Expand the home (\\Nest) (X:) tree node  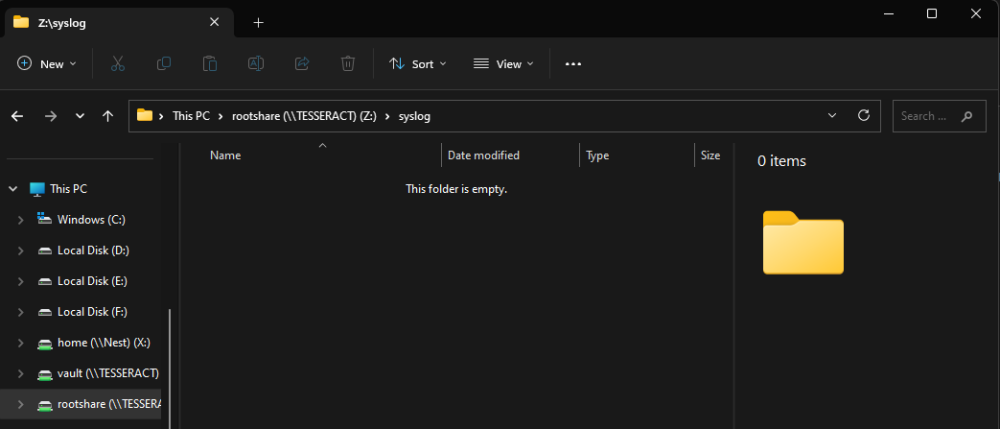tap(21, 343)
